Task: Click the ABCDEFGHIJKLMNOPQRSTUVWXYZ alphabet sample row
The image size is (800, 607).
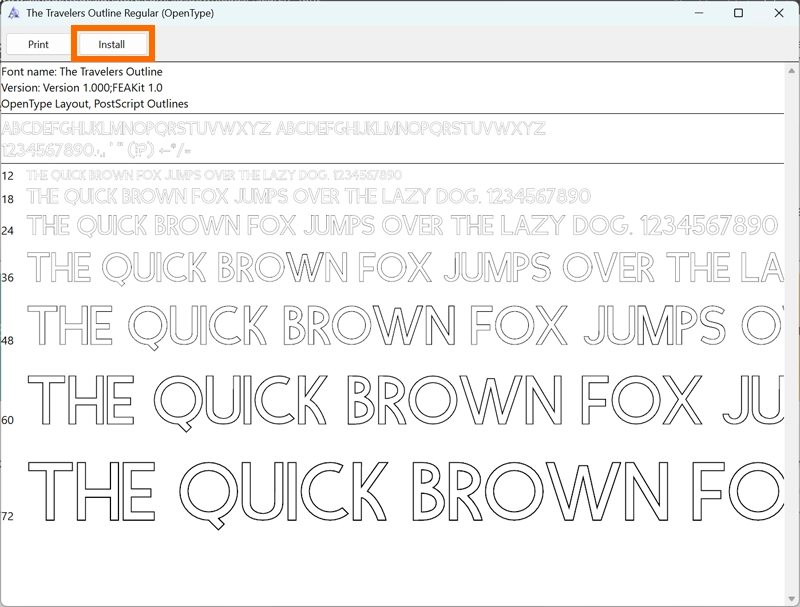Action: tap(273, 129)
